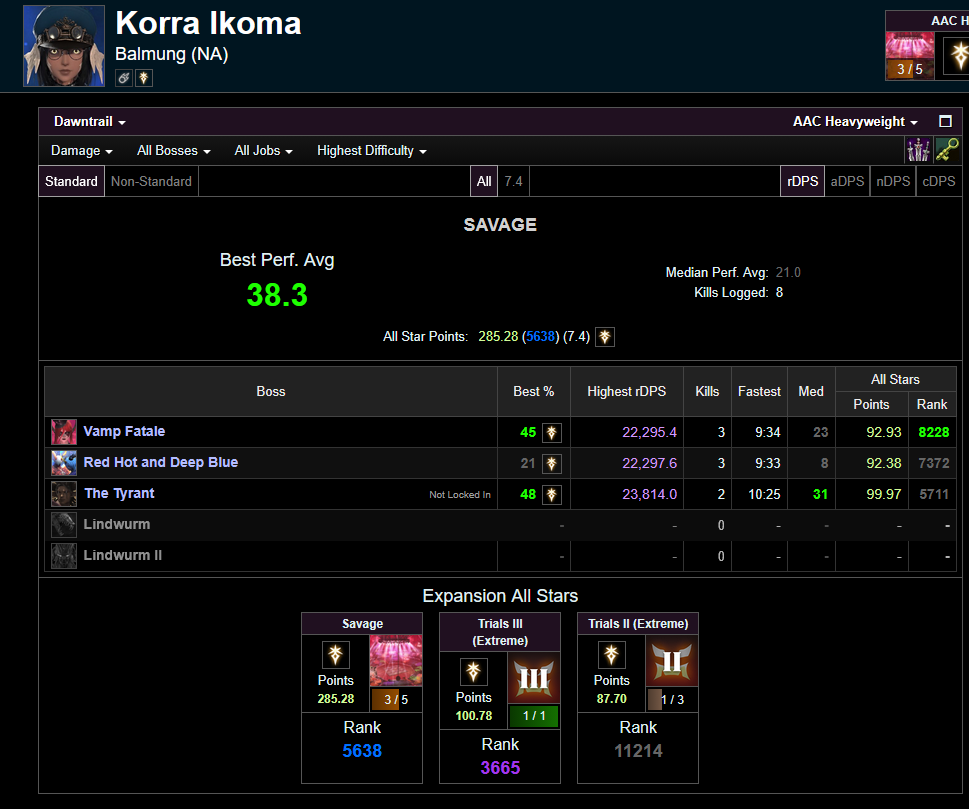Click the job icon in Red Hot and Deep Blue's Best % cell
This screenshot has width=969, height=809.
click(552, 464)
